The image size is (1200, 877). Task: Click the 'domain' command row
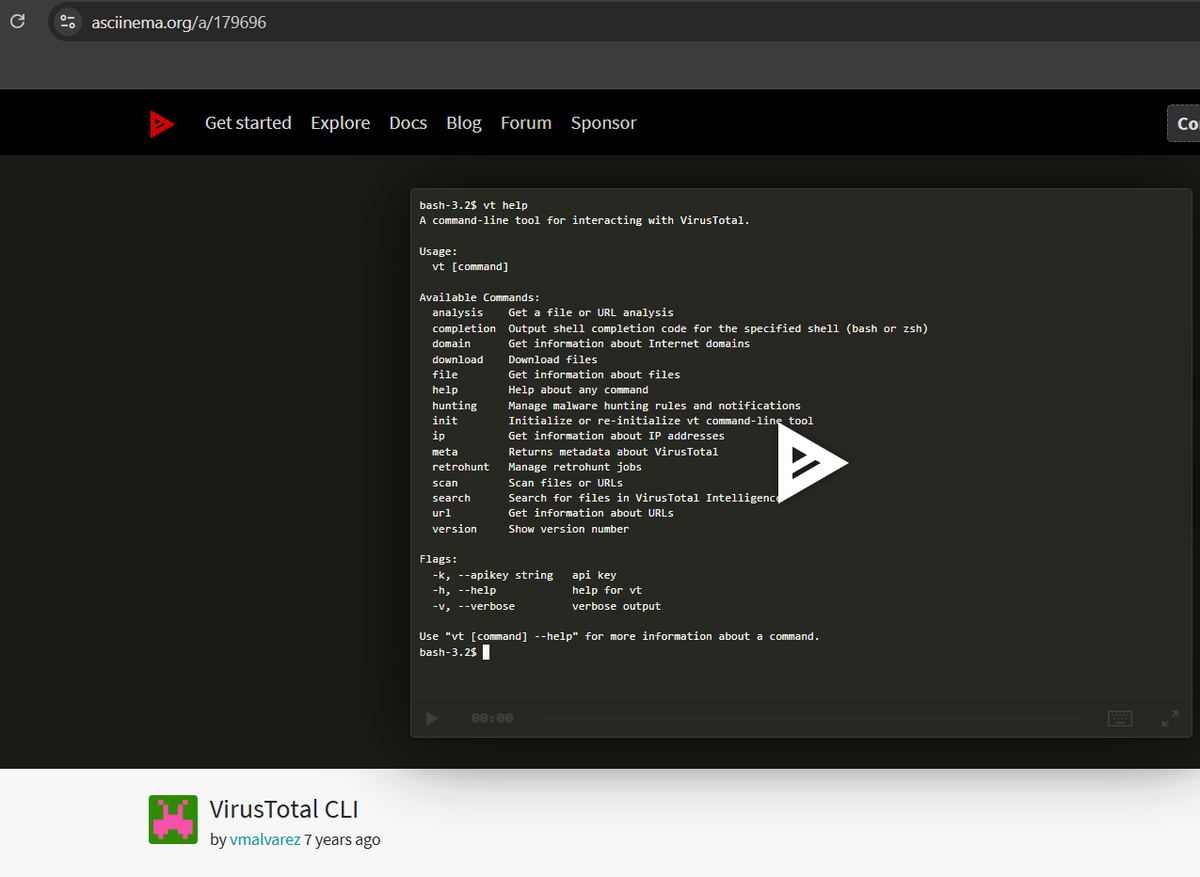[591, 344]
